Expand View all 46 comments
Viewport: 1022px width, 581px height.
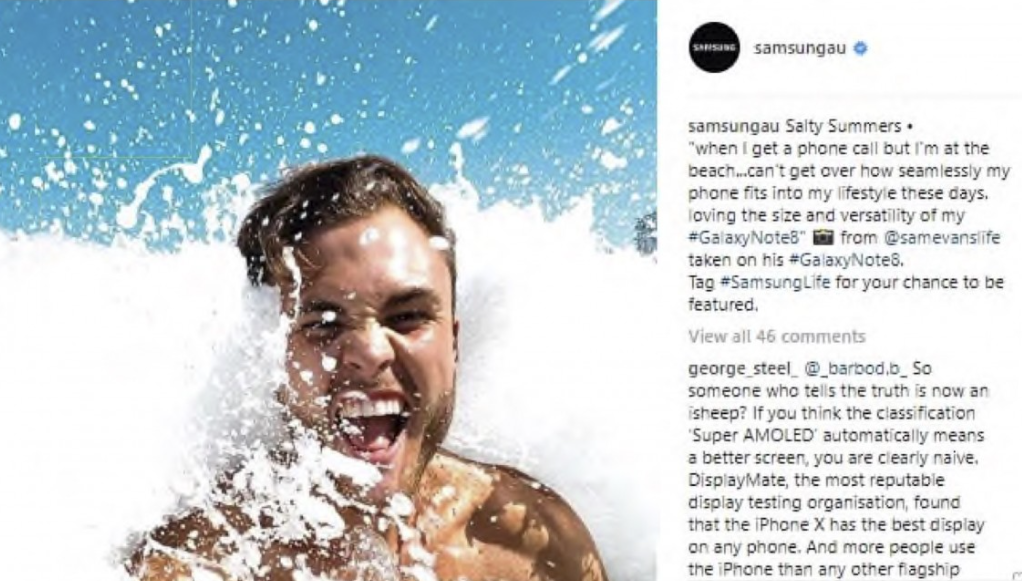pyautogui.click(x=777, y=336)
